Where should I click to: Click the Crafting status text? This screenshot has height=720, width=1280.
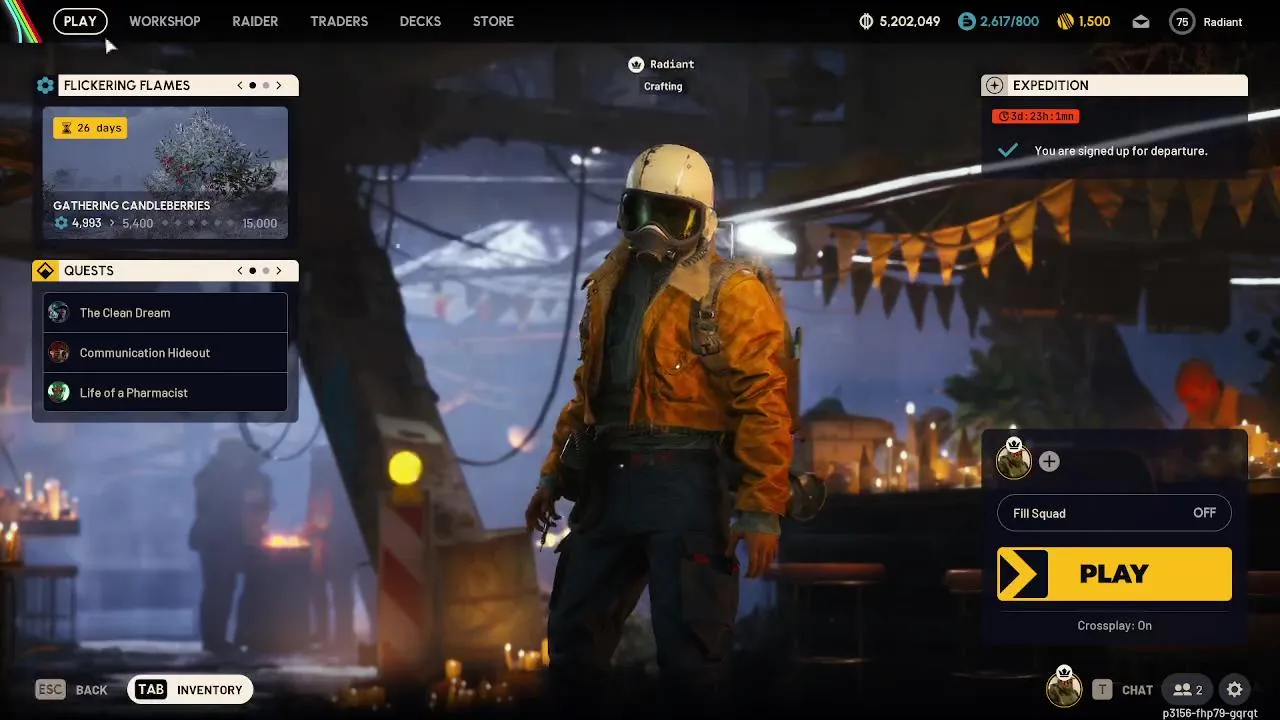click(x=663, y=86)
